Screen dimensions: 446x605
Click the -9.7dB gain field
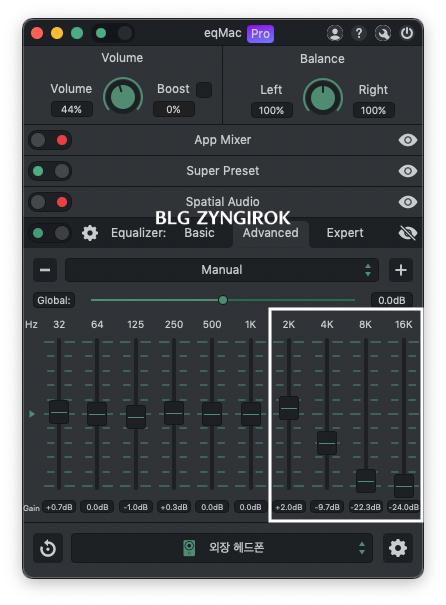327,507
